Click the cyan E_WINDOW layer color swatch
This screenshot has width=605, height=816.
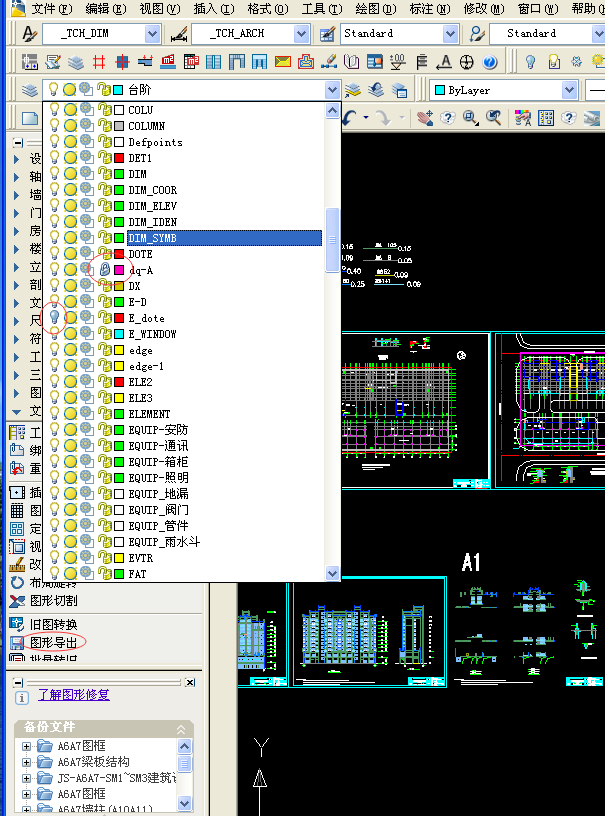119,334
